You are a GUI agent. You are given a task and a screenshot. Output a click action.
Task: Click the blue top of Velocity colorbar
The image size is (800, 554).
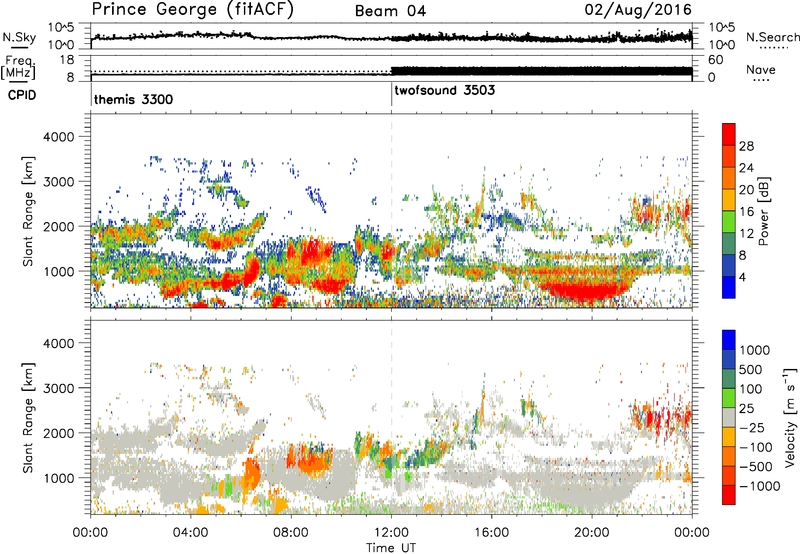point(729,340)
